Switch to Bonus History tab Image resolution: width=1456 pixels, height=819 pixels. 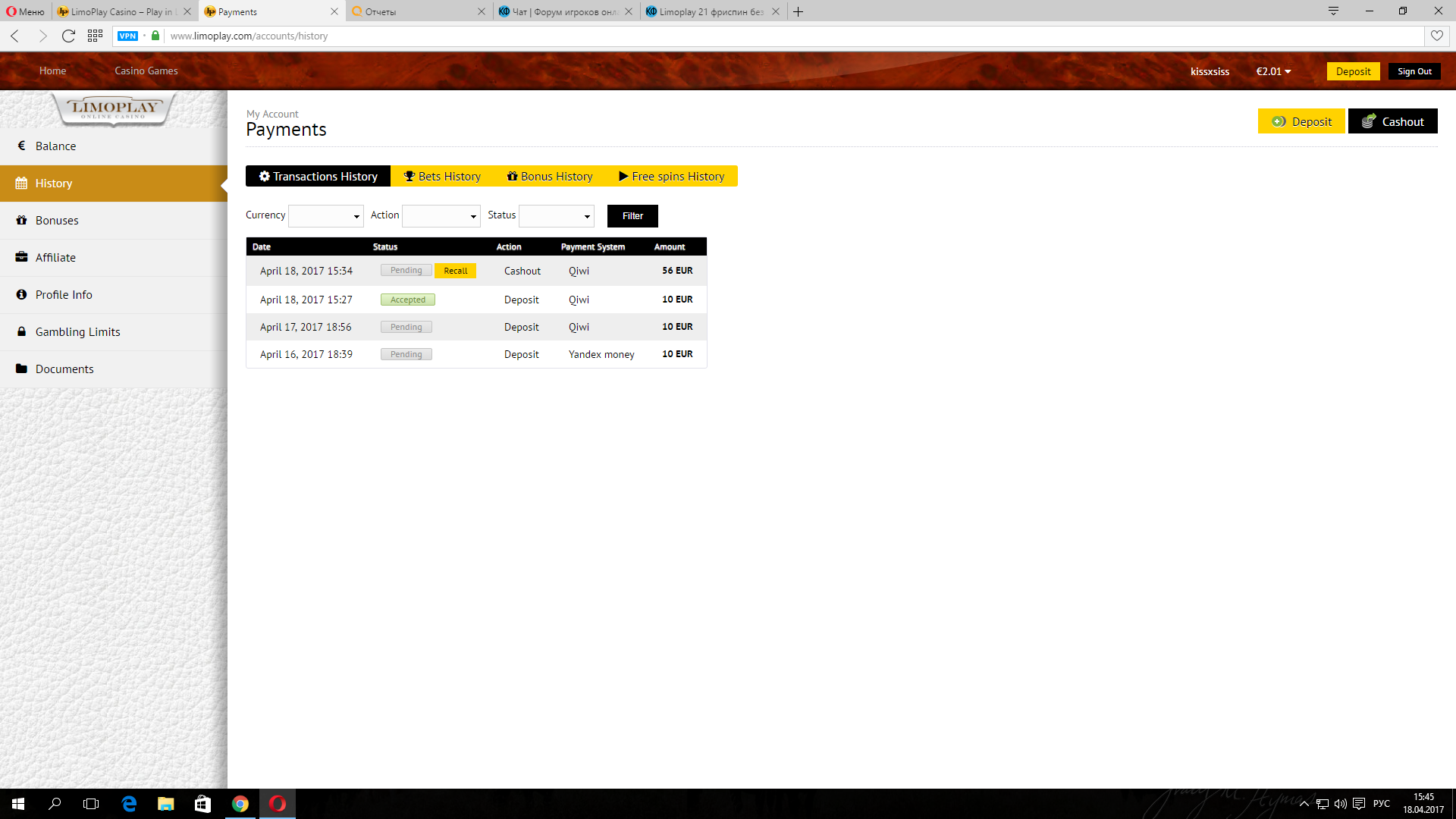tap(550, 176)
